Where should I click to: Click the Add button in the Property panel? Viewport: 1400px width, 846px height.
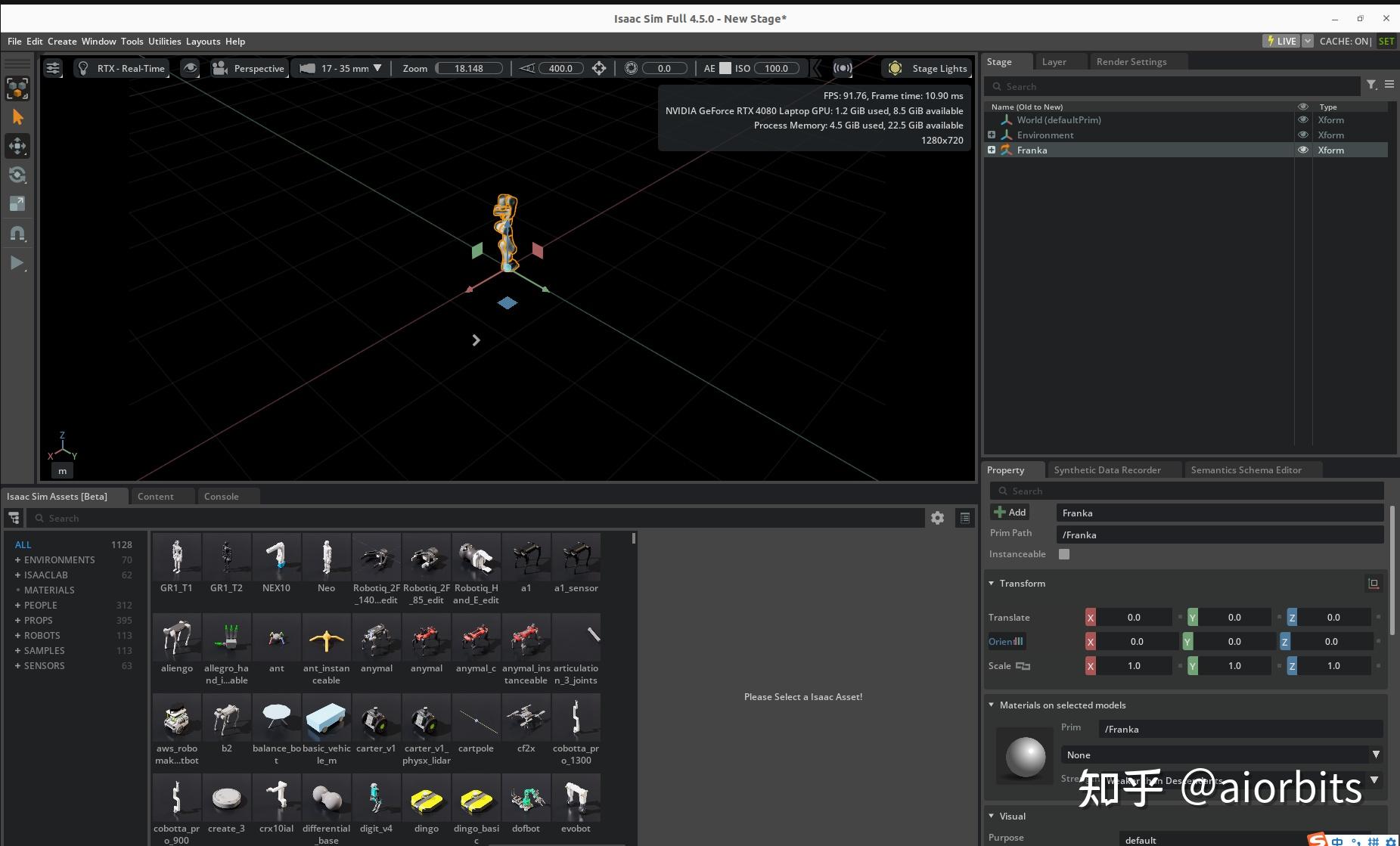[x=1010, y=512]
